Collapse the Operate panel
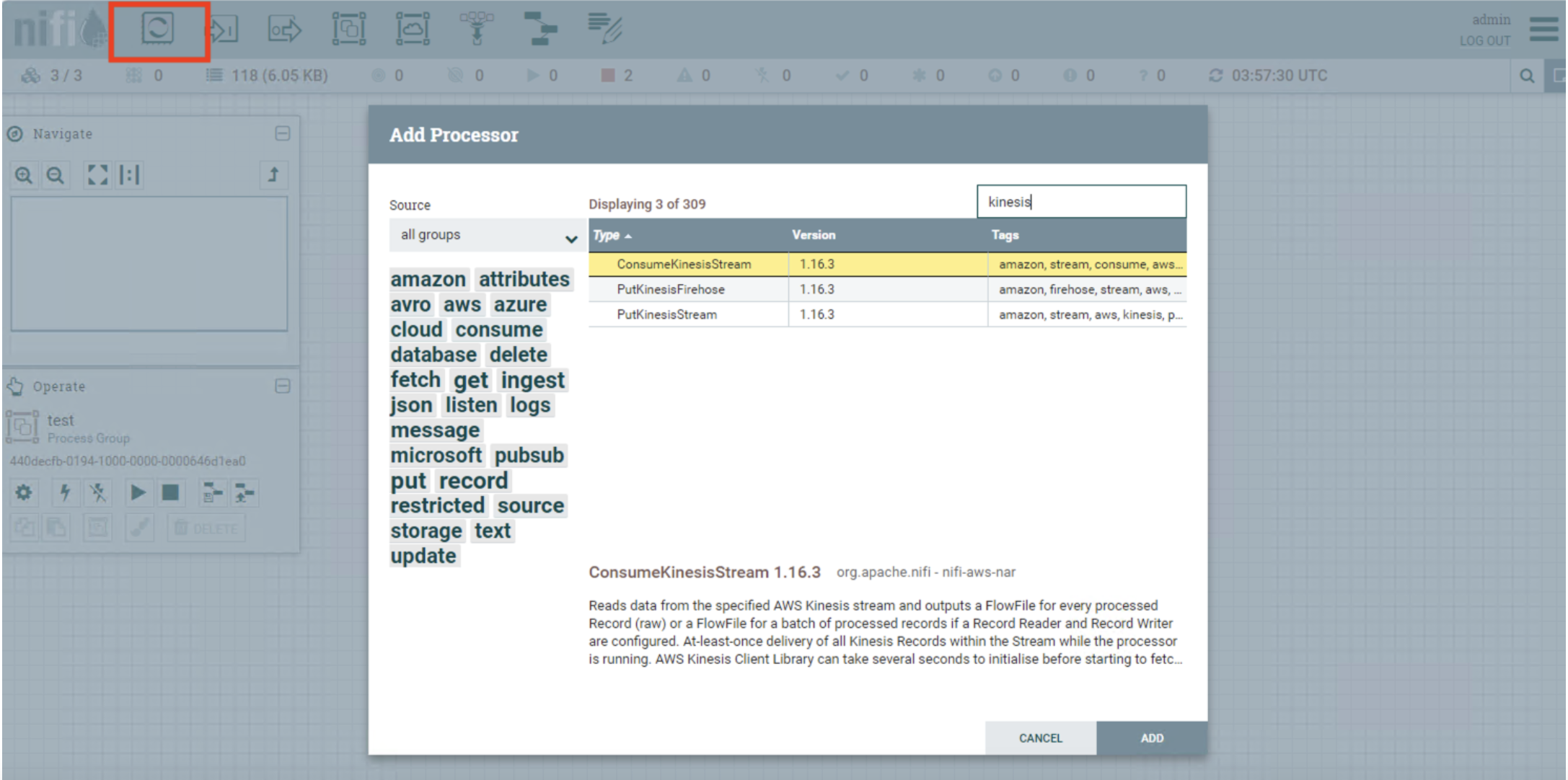The image size is (1568, 780). tap(283, 386)
